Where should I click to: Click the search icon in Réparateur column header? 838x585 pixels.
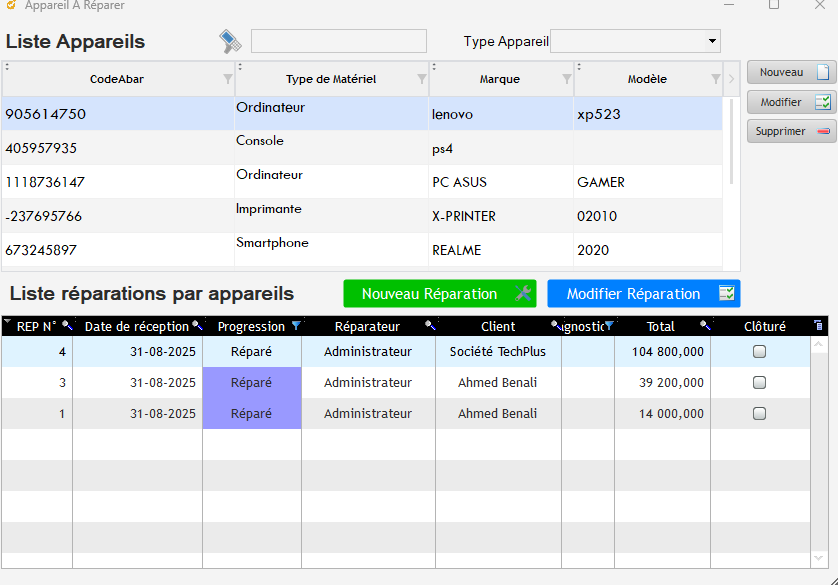coord(429,326)
